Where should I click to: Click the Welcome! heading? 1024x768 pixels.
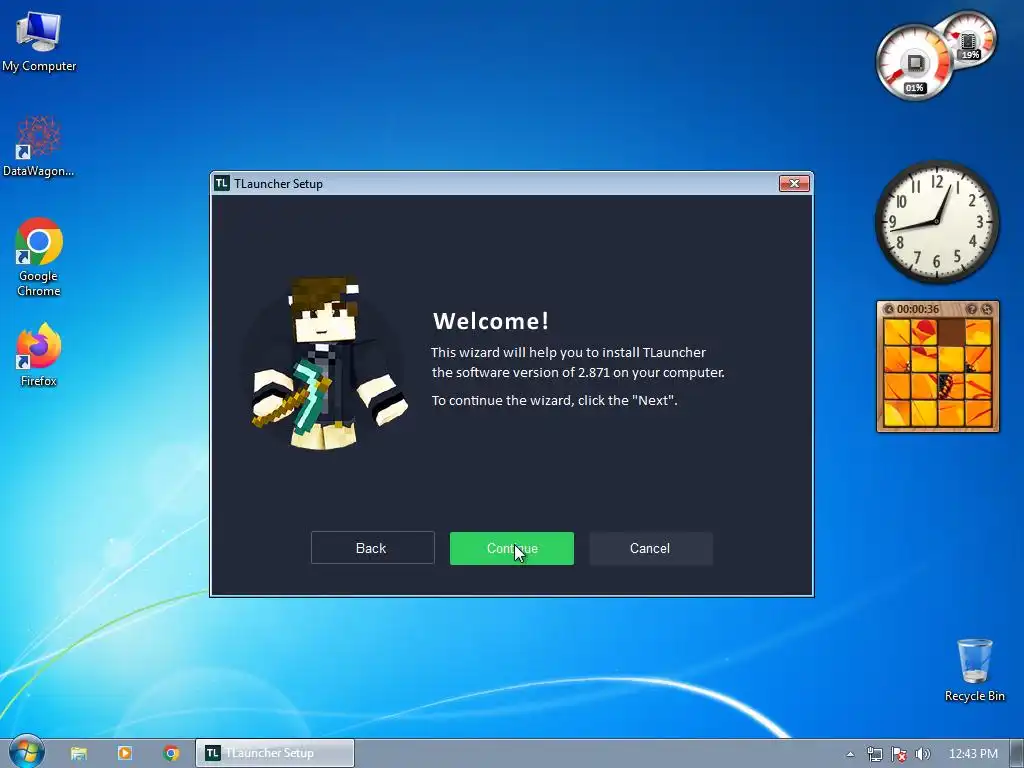(491, 321)
